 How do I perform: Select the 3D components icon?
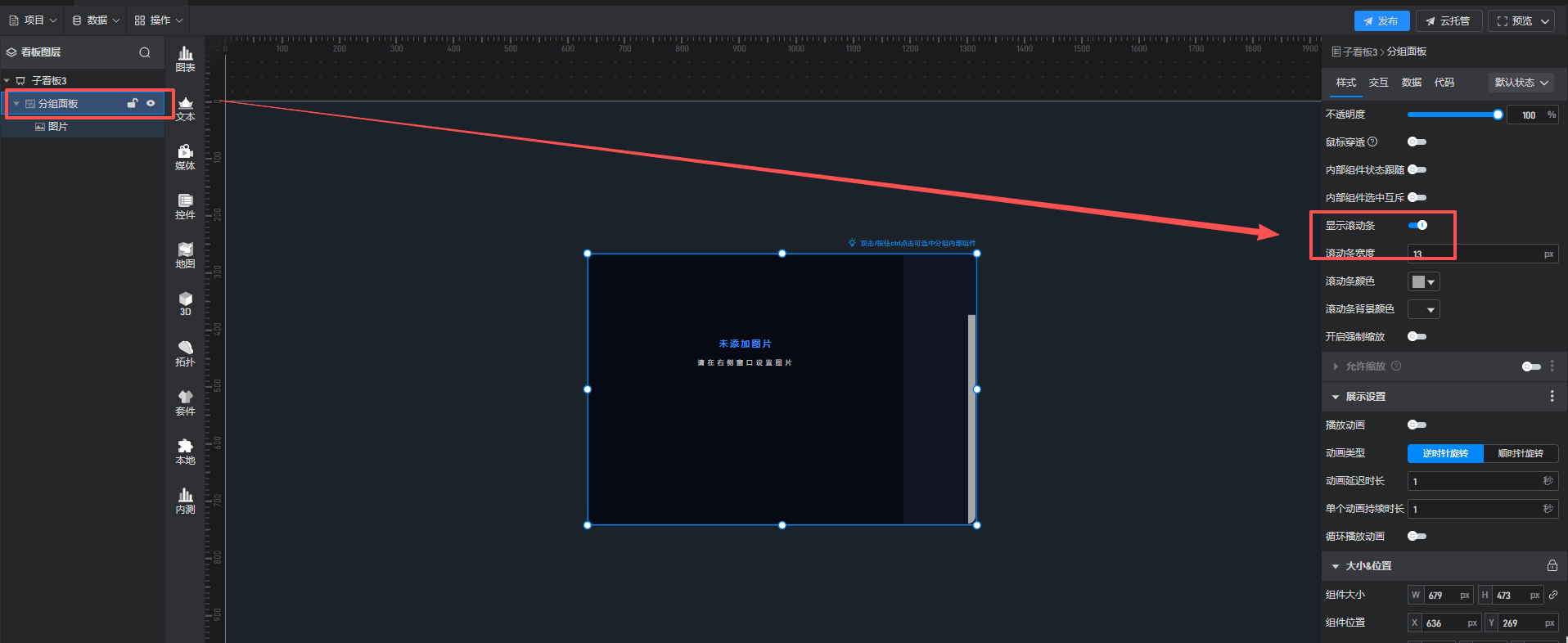click(x=186, y=304)
